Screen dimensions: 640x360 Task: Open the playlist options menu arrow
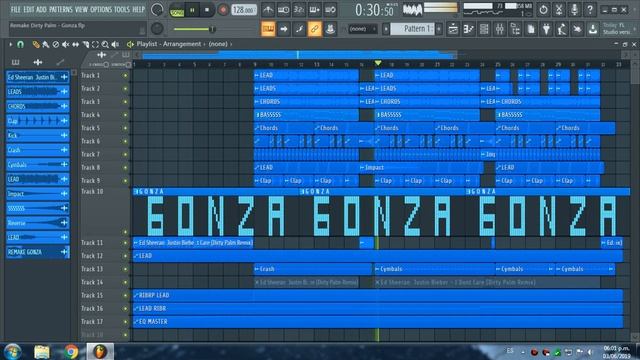(11, 44)
